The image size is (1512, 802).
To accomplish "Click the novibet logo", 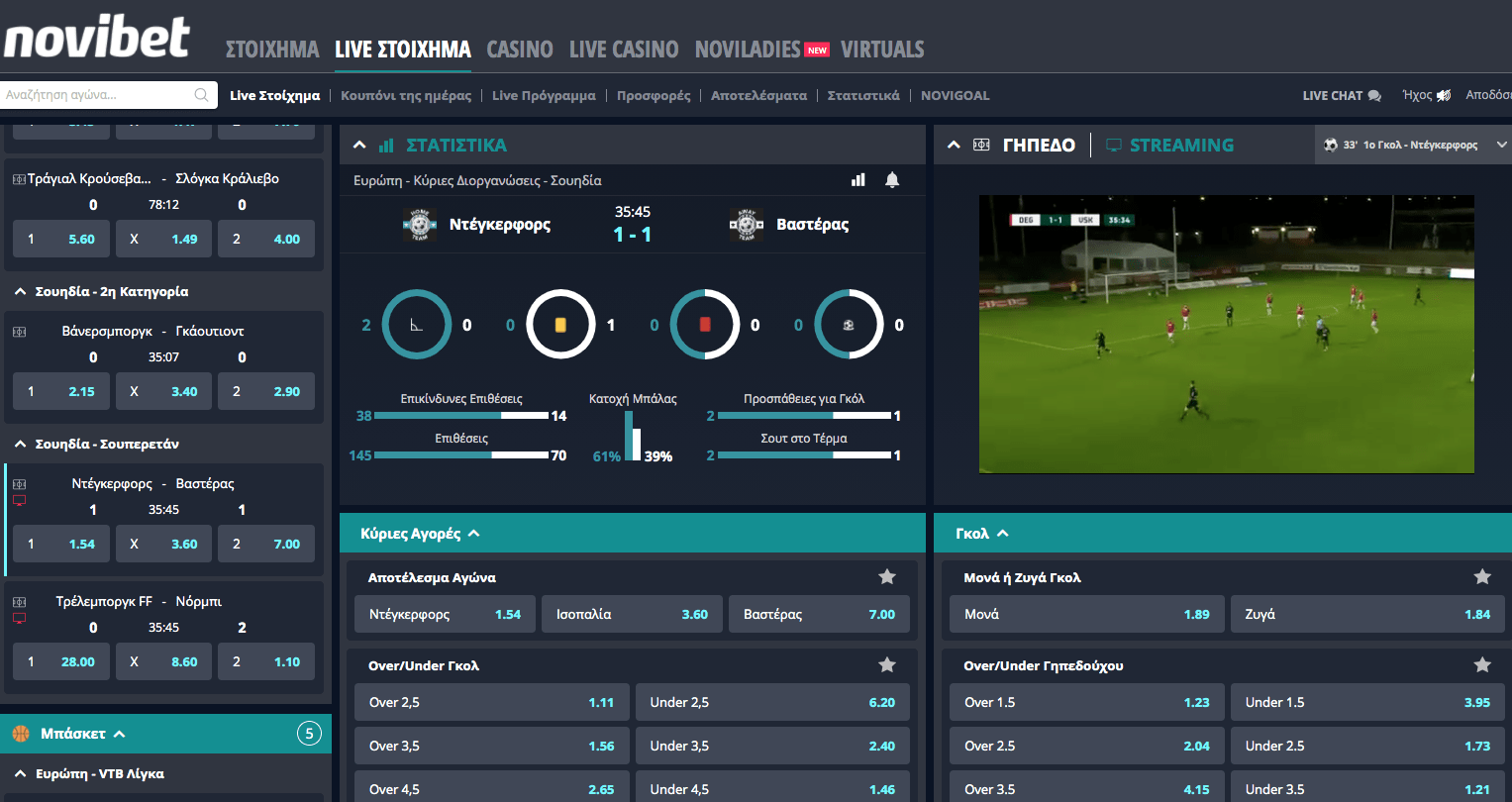I will pos(96,36).
